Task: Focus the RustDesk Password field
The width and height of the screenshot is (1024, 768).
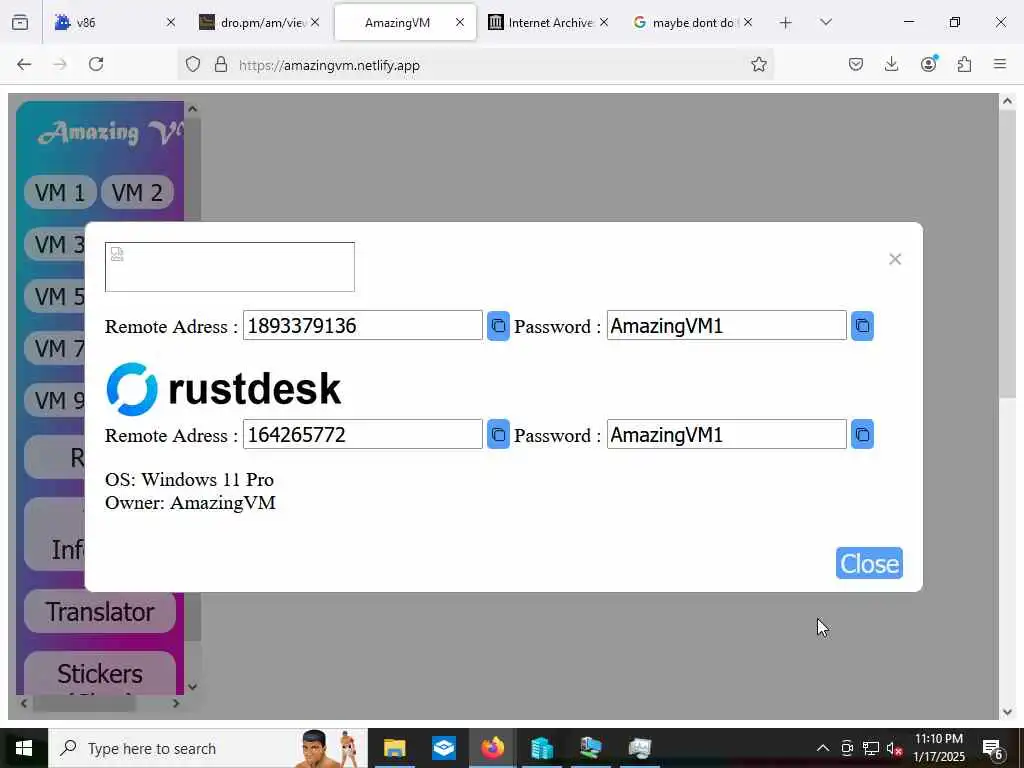Action: [726, 434]
